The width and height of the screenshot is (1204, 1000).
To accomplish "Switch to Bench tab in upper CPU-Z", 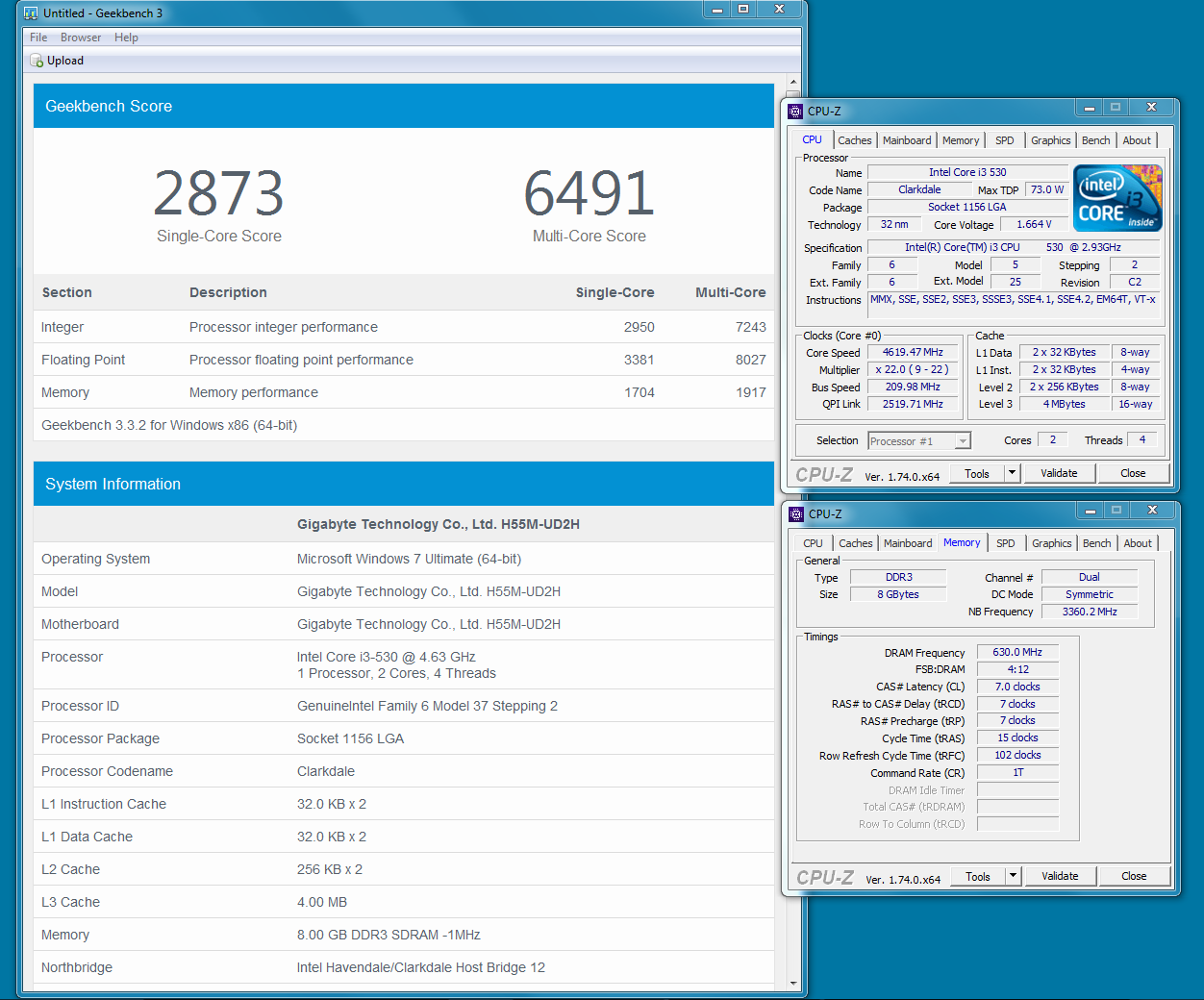I will tap(1096, 140).
